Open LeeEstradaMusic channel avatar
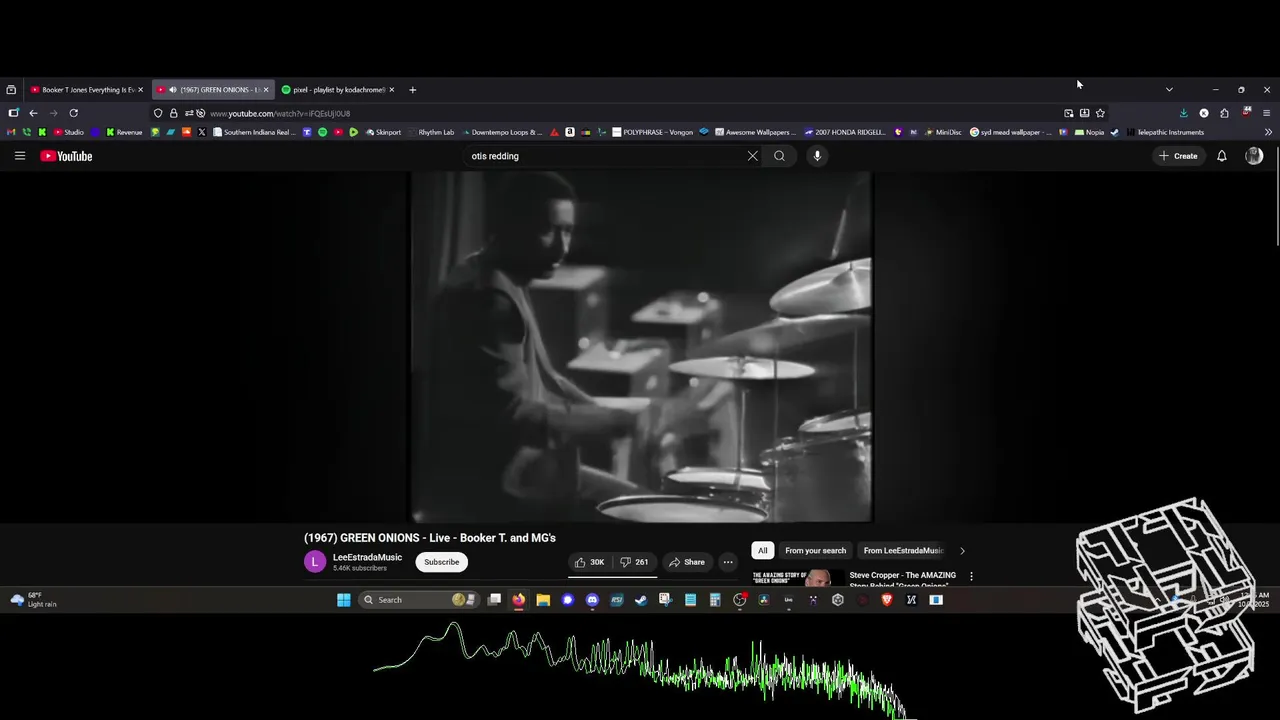The image size is (1280, 720). [x=315, y=562]
